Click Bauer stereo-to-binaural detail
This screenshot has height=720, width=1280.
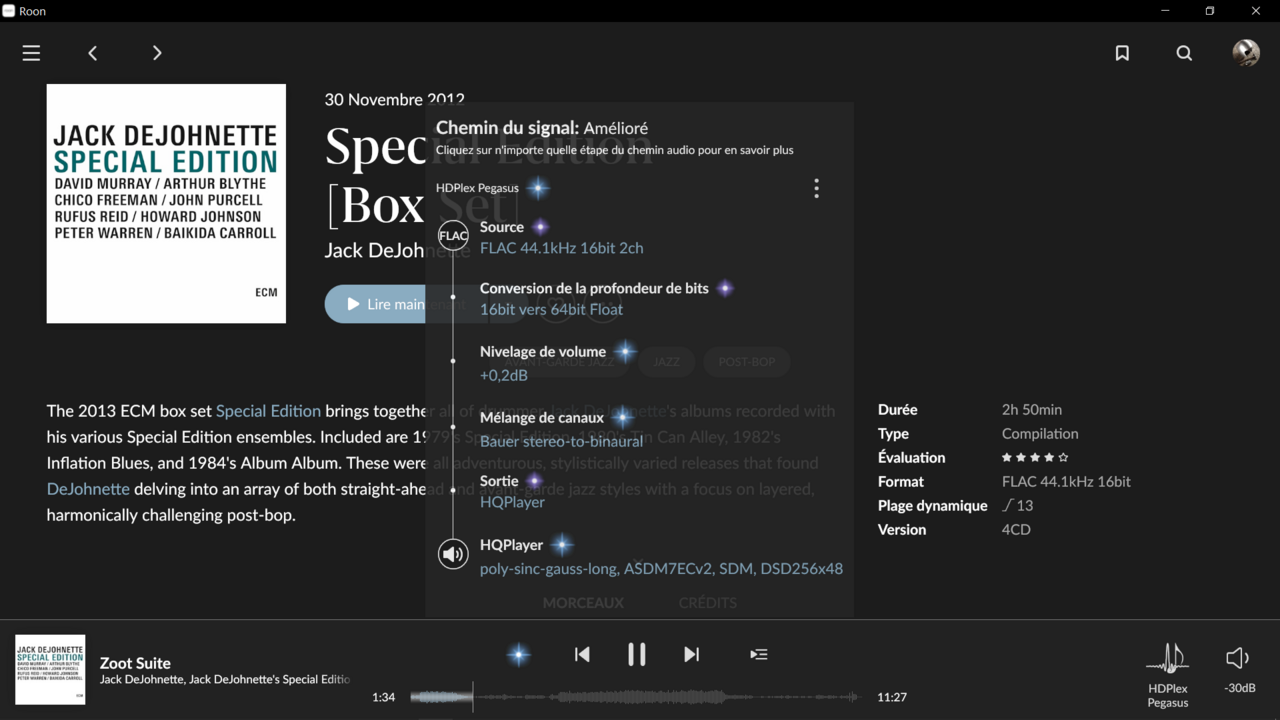(561, 441)
